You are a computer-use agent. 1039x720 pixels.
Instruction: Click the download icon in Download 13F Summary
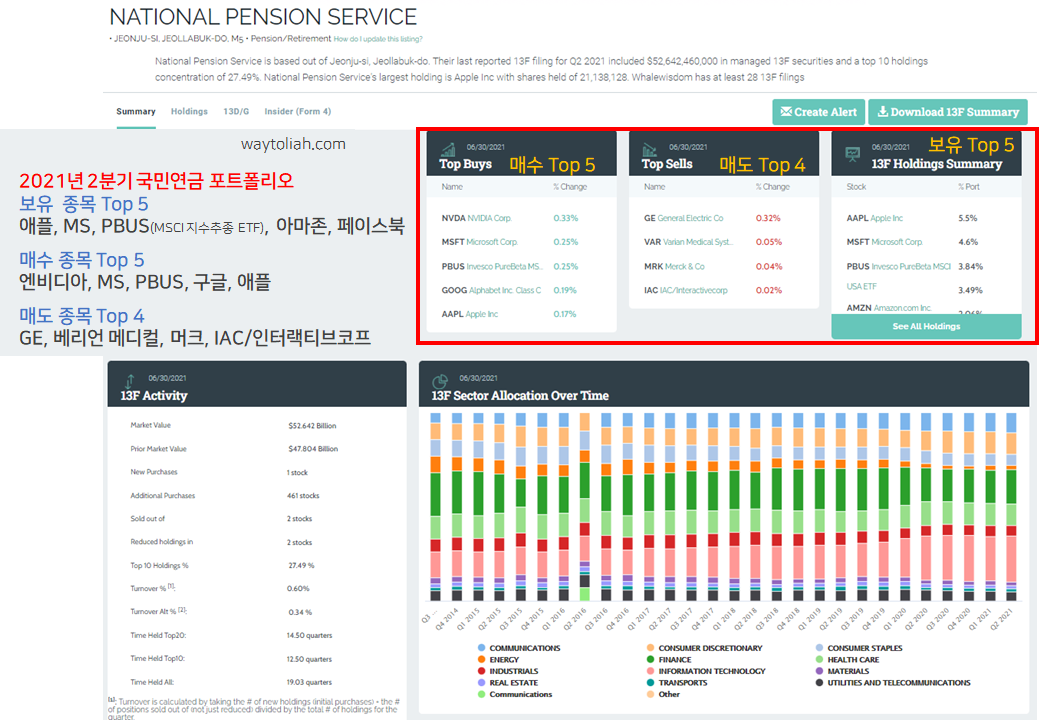pyautogui.click(x=883, y=111)
